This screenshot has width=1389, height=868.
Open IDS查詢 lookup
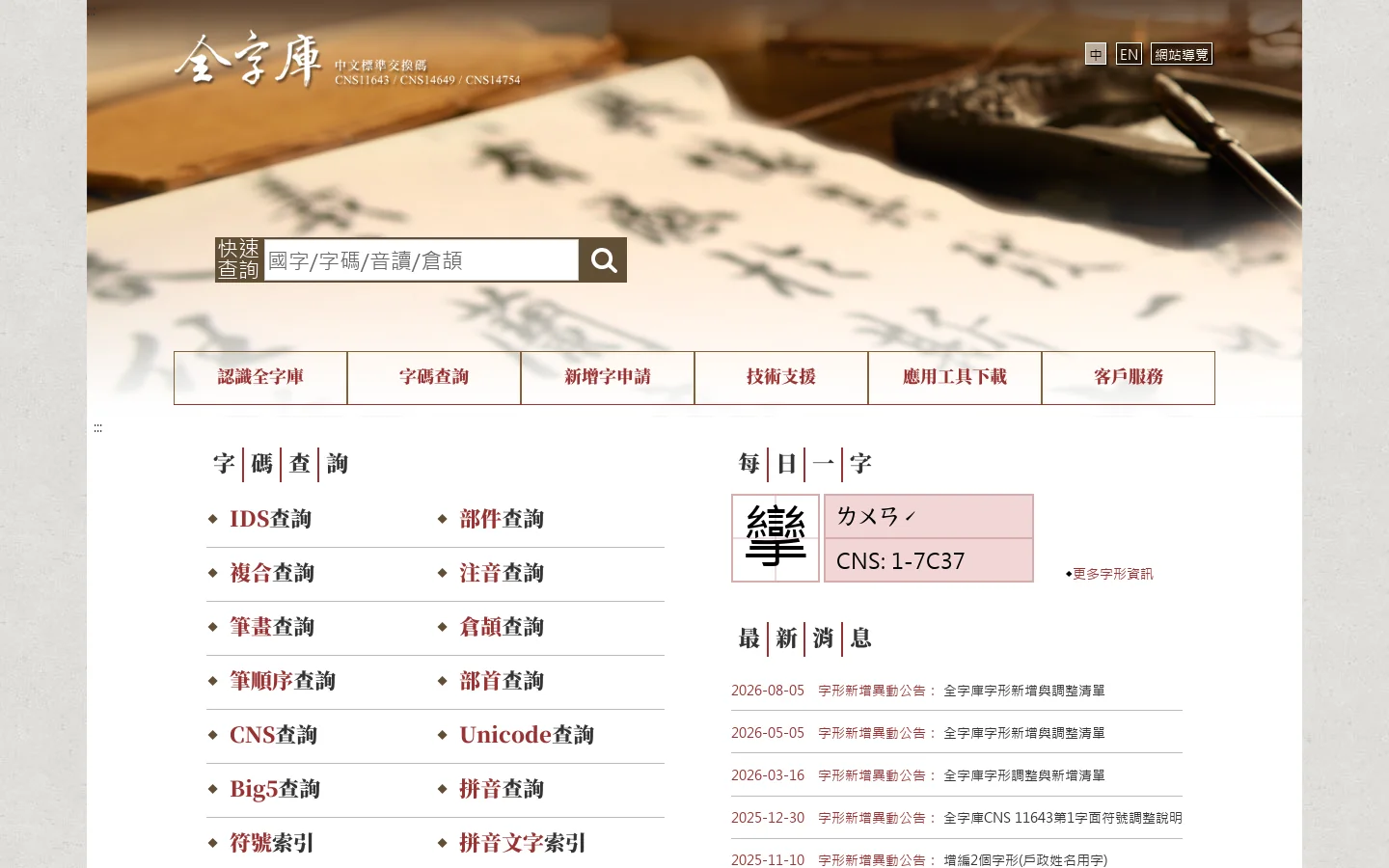pyautogui.click(x=270, y=519)
